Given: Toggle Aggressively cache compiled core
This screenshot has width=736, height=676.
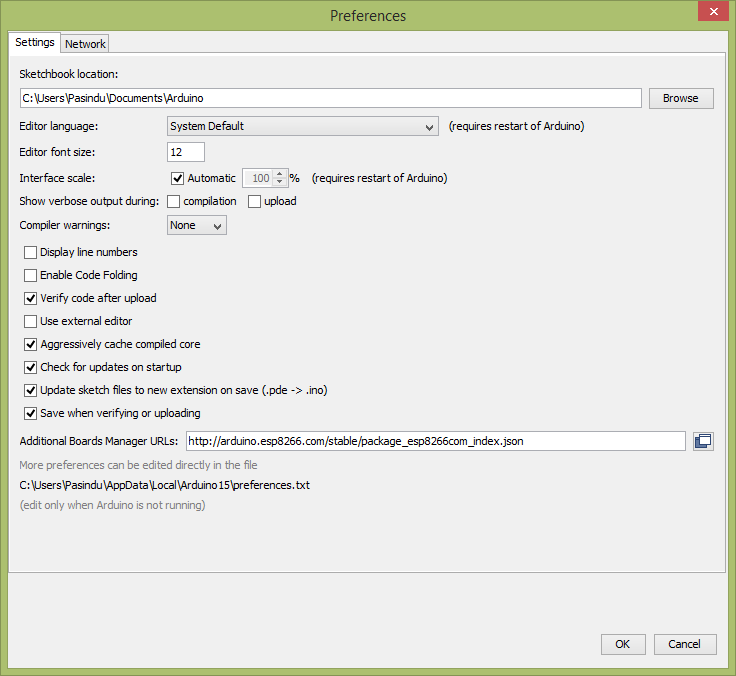Looking at the screenshot, I should (x=31, y=345).
